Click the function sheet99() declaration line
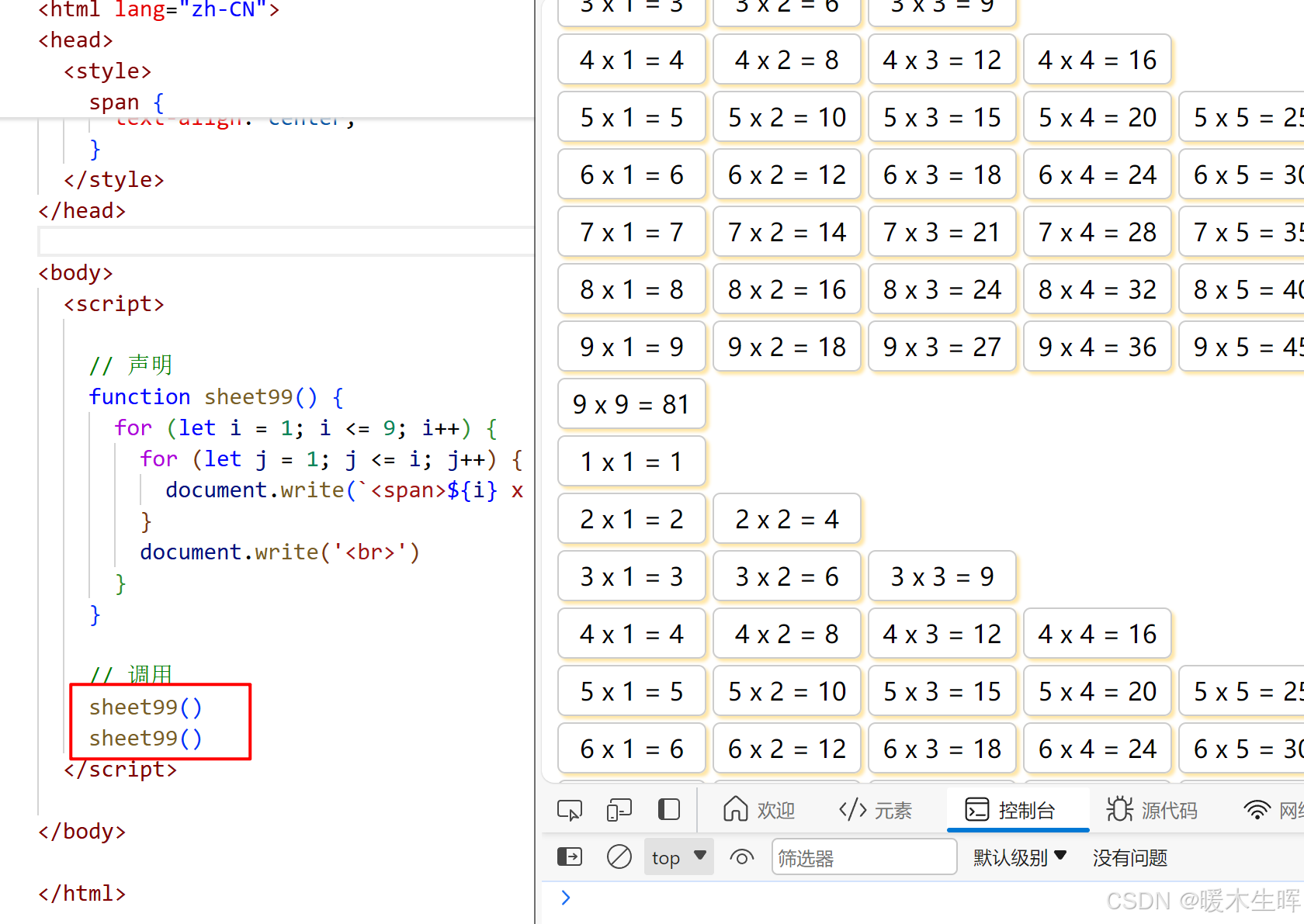 [216, 396]
